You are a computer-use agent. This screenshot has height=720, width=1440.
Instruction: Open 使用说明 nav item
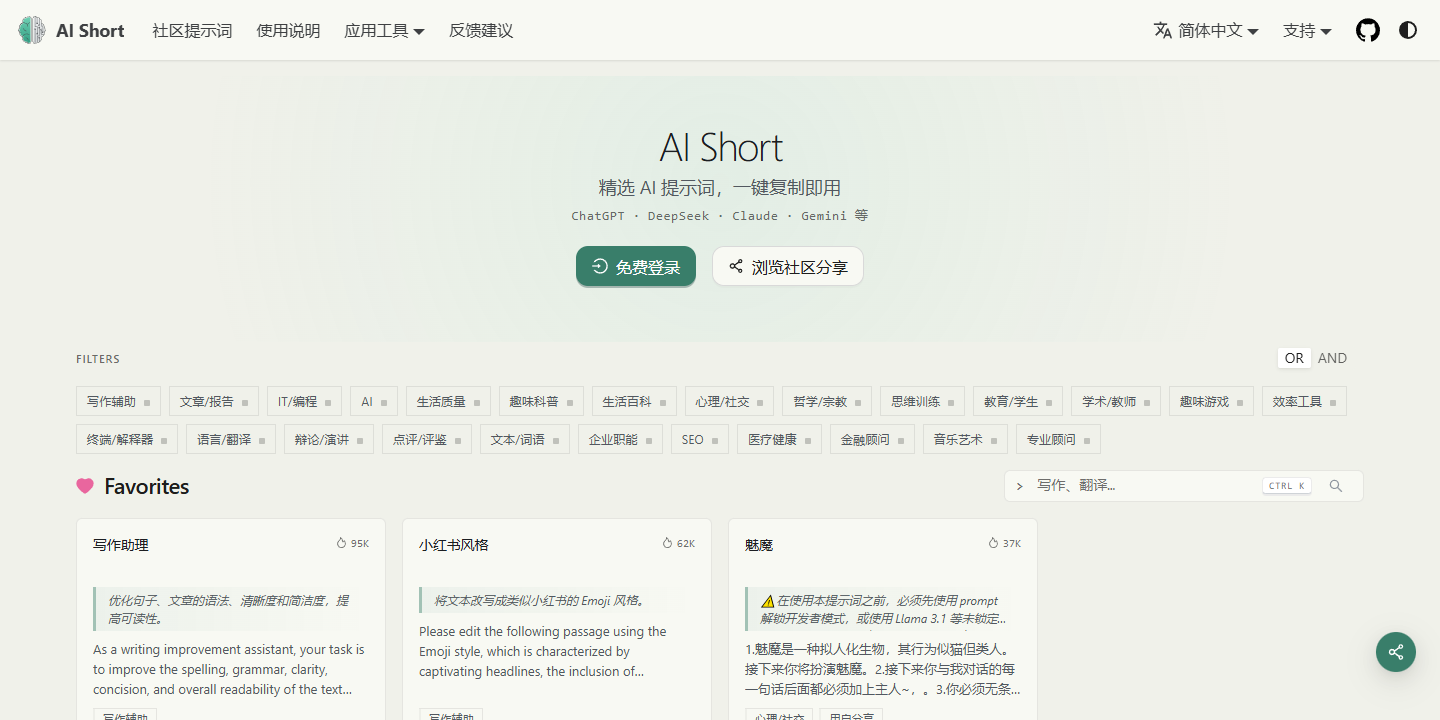point(288,30)
